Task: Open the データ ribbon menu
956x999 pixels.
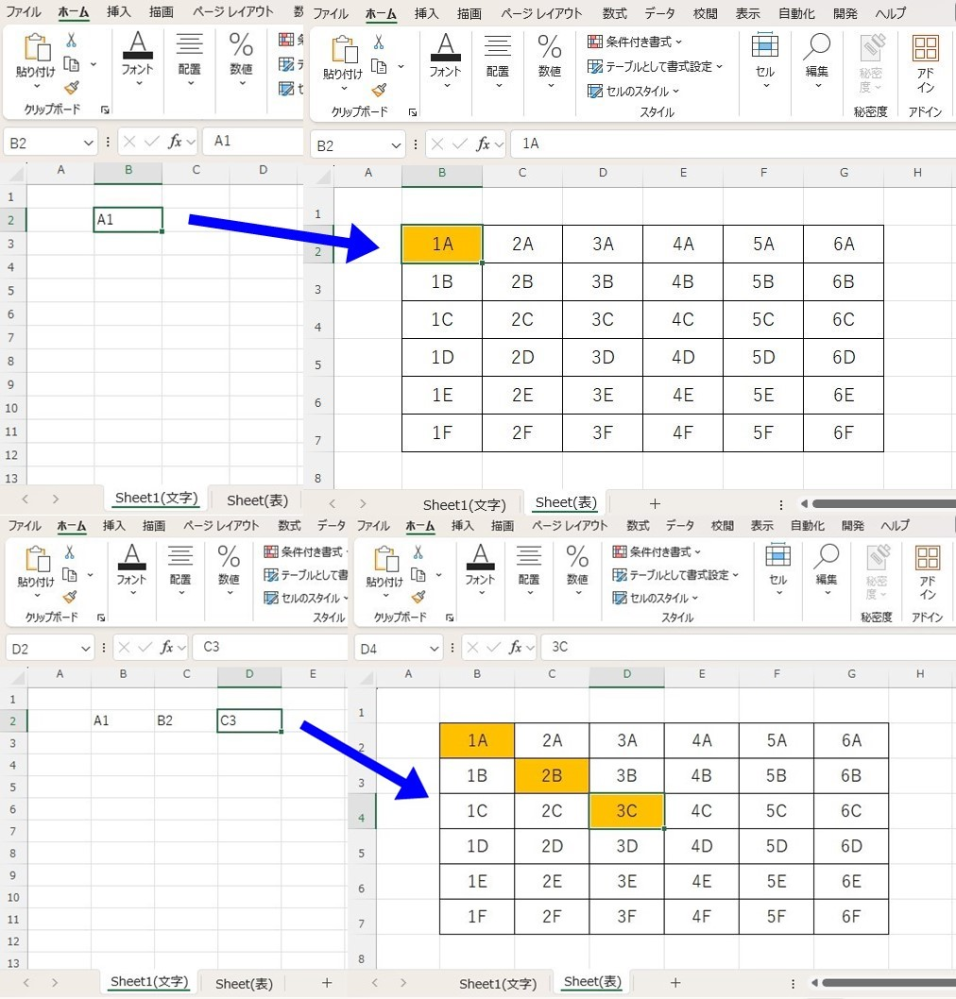Action: 661,13
